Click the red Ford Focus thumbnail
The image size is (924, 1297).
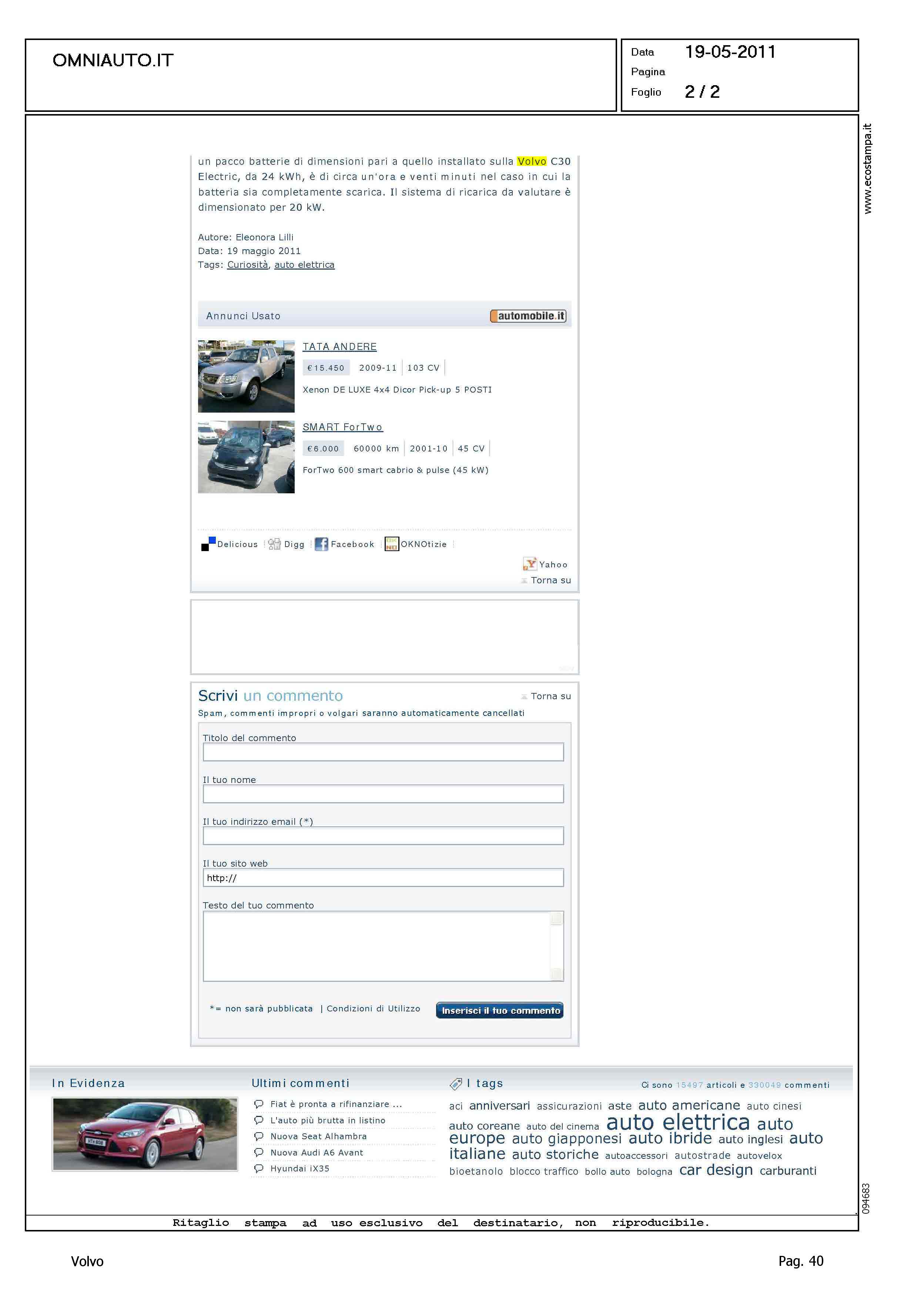point(144,1134)
